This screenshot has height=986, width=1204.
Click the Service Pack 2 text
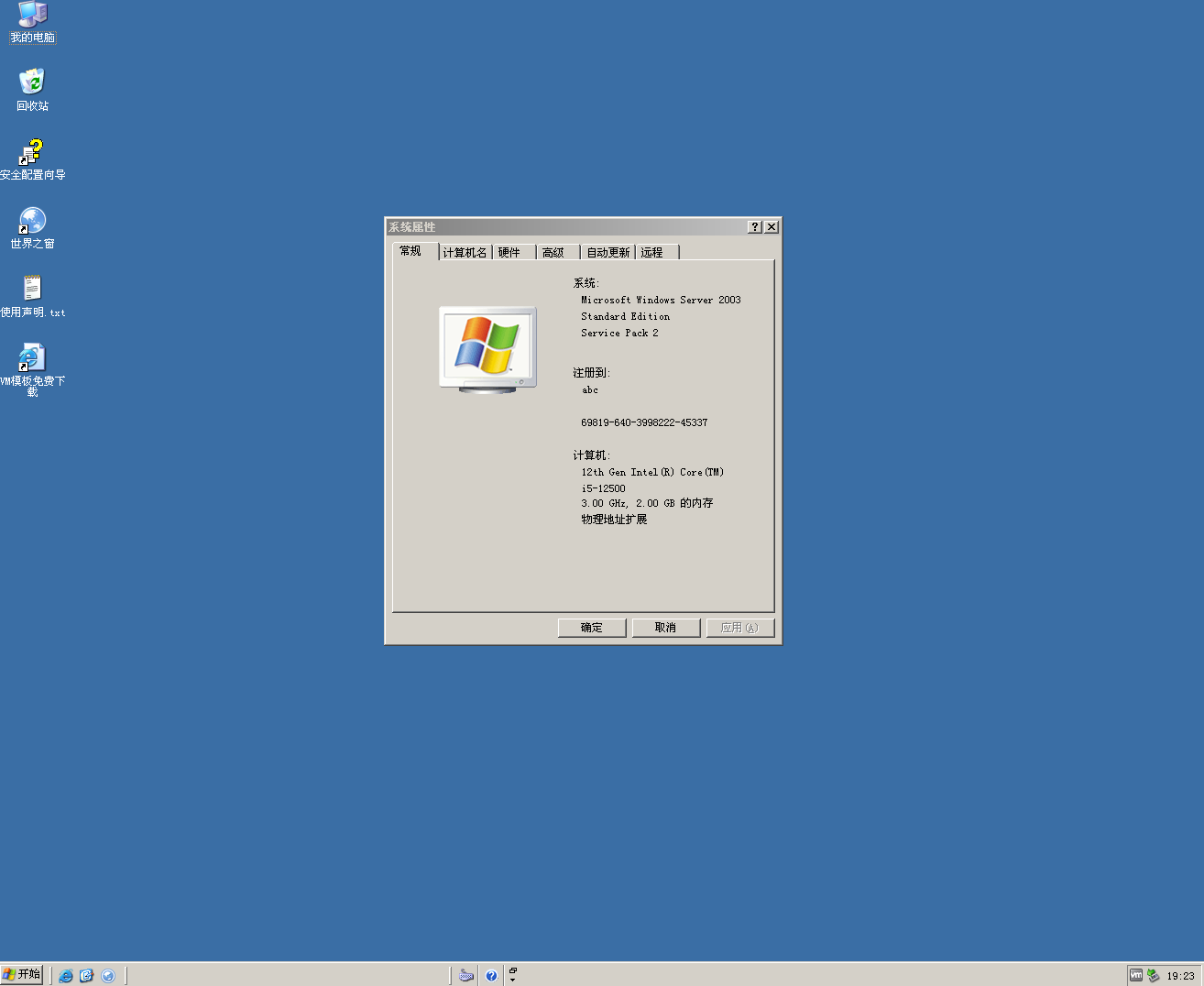click(x=619, y=333)
